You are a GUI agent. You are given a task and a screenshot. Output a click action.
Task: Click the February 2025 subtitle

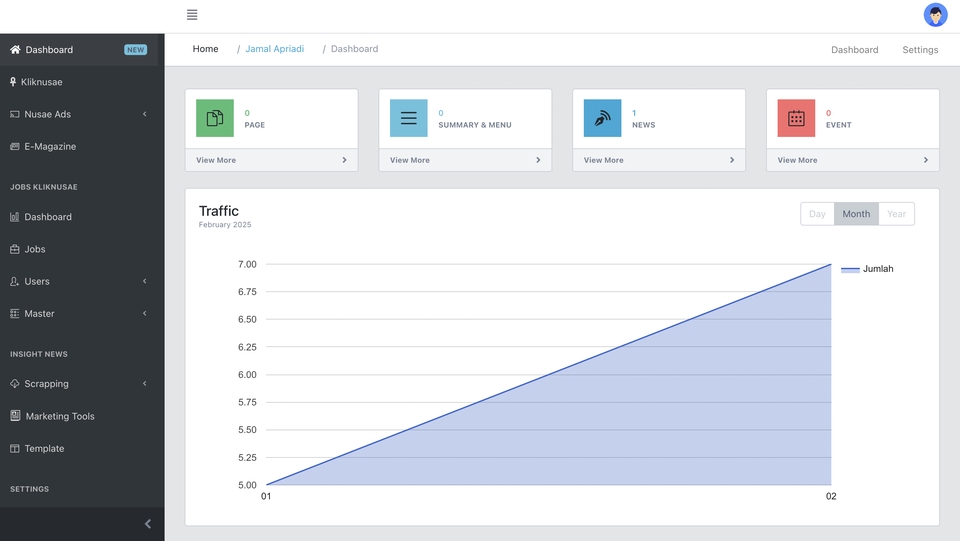[225, 225]
